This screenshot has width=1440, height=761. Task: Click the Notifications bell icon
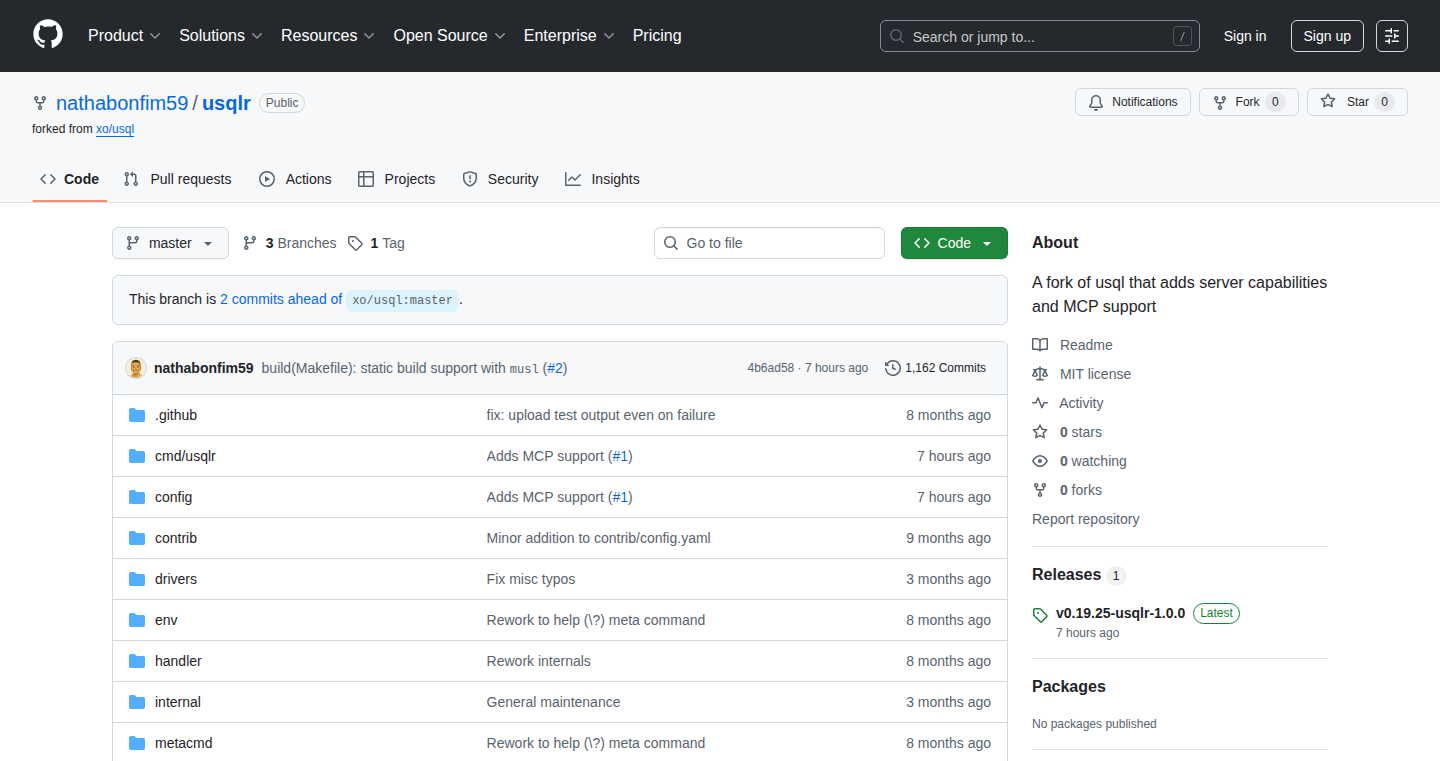tap(1096, 102)
